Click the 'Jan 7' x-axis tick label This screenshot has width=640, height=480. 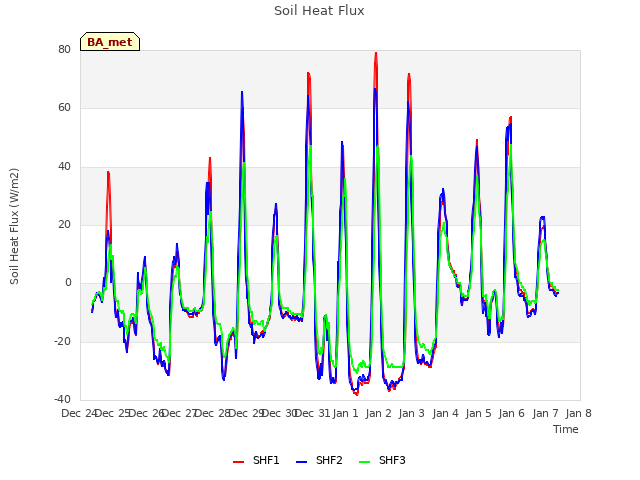point(545,413)
